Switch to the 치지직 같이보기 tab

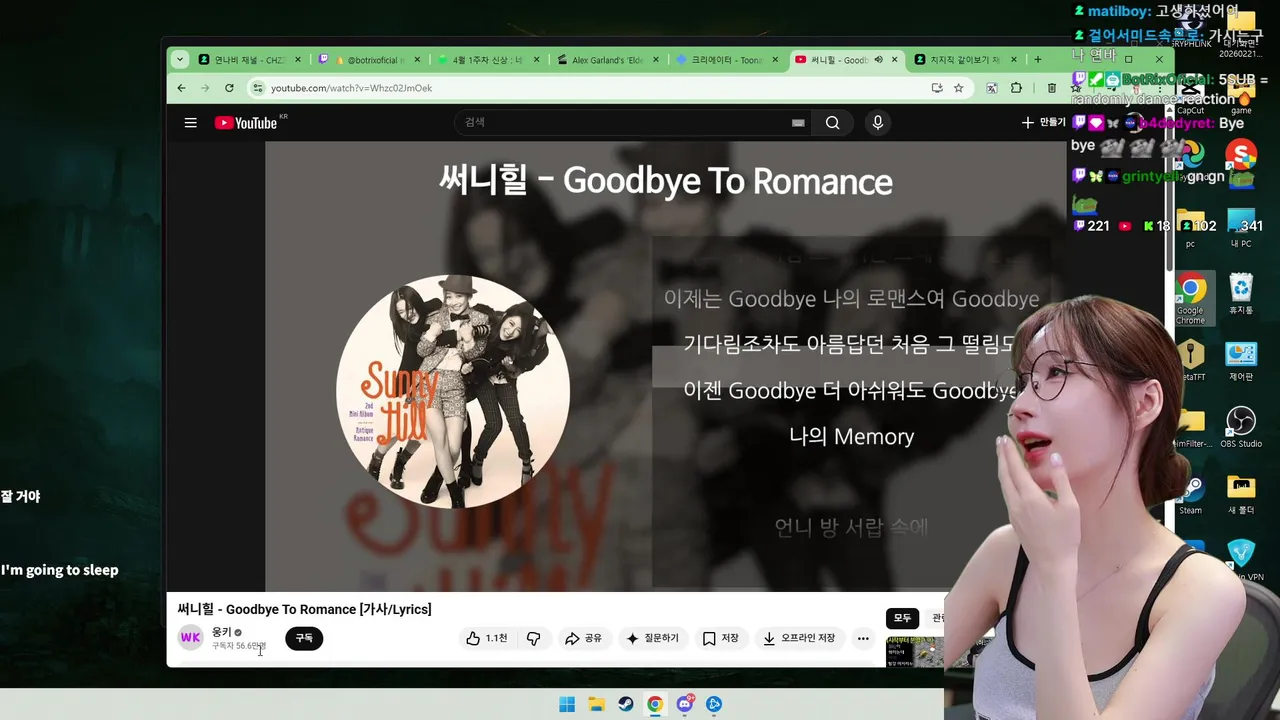pyautogui.click(x=966, y=60)
